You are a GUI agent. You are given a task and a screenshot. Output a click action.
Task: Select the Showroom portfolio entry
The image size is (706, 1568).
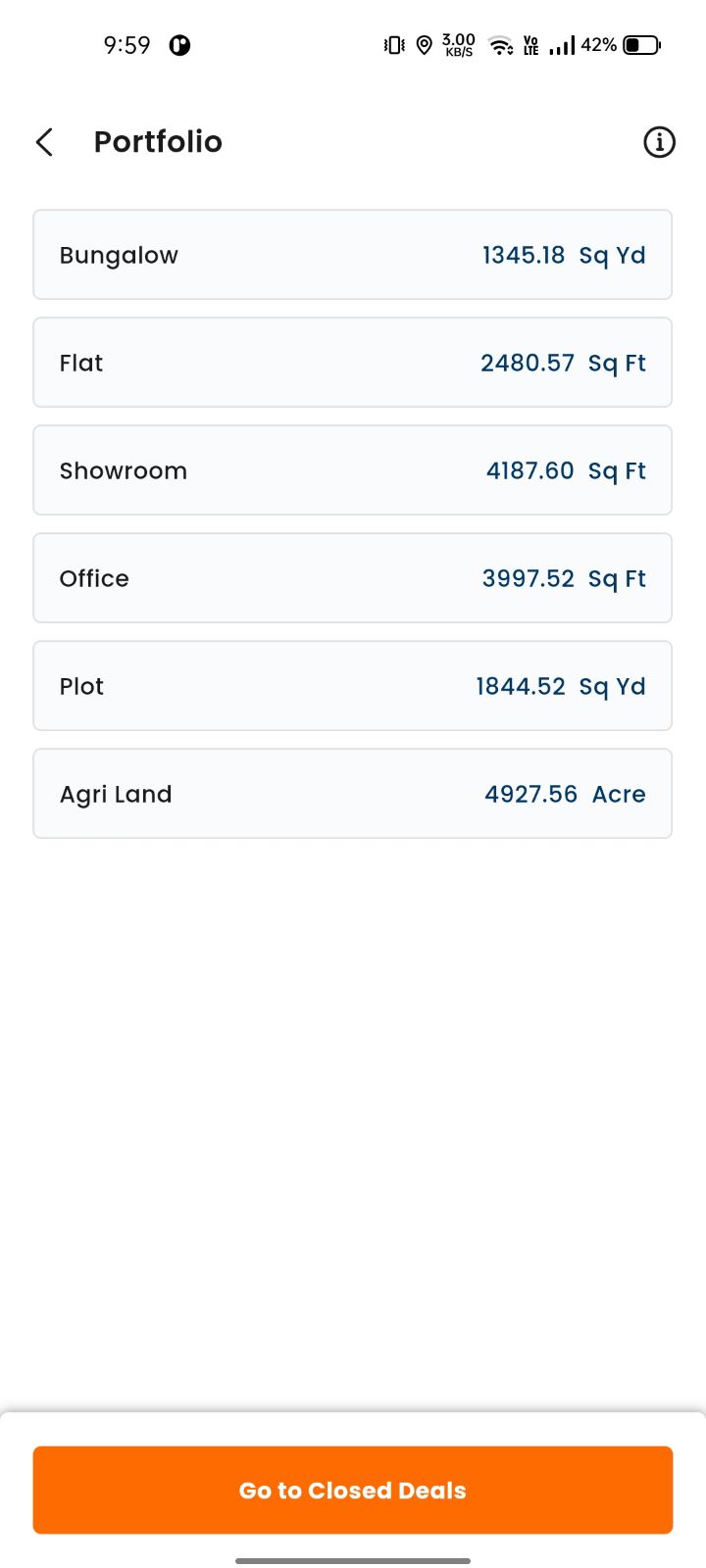pos(352,470)
